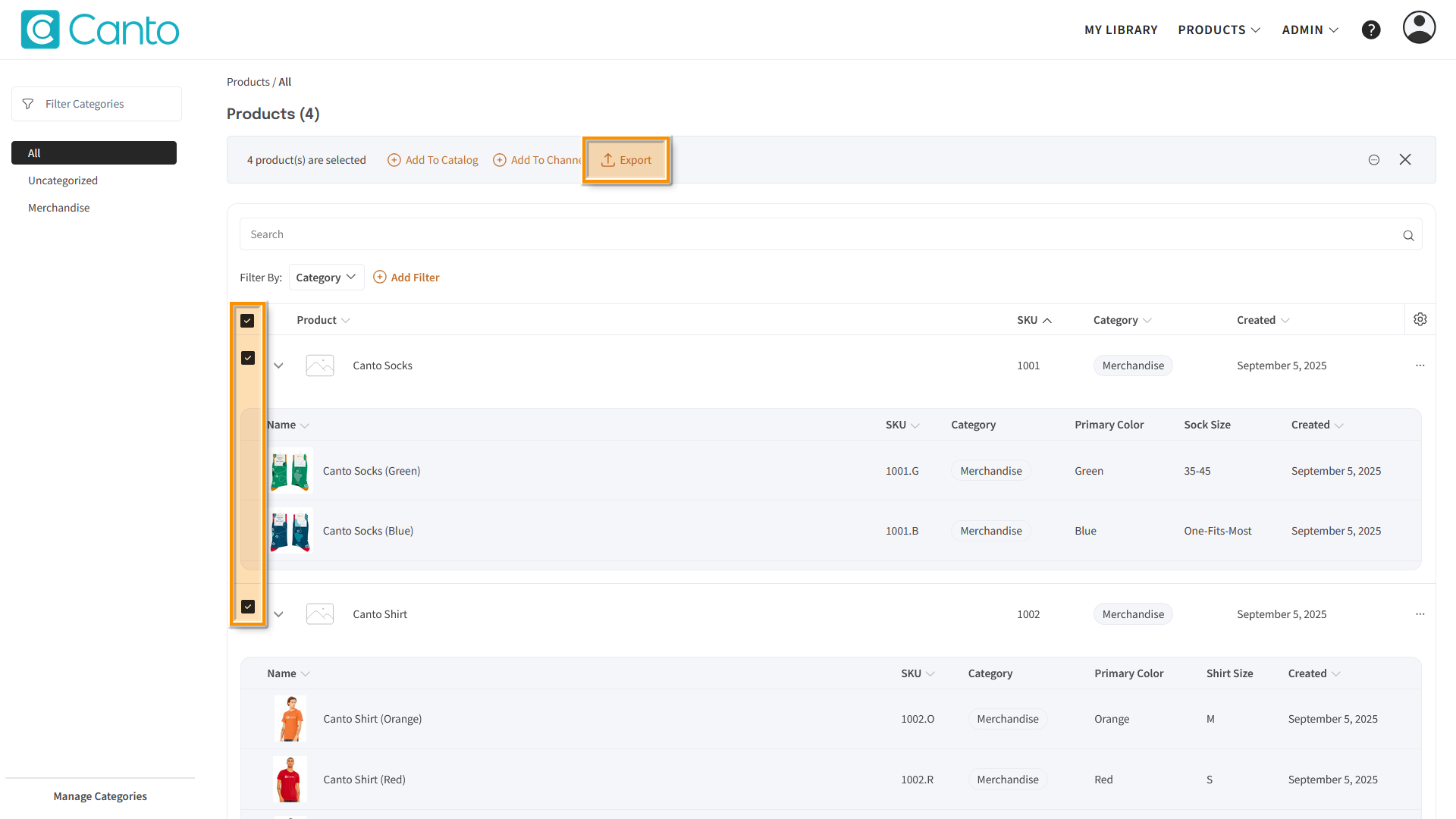Go to My Library
The height and width of the screenshot is (819, 1456).
pyautogui.click(x=1120, y=30)
